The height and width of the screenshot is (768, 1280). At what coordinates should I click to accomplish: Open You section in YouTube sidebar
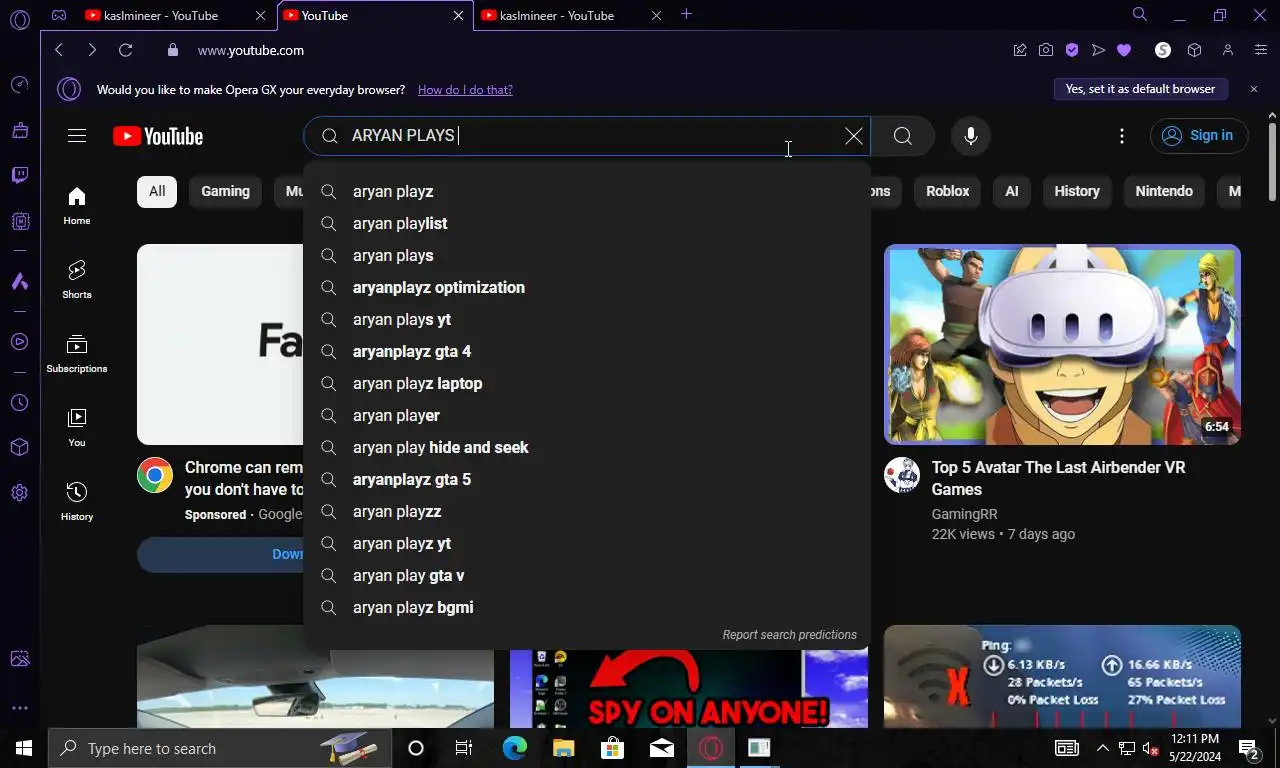[x=77, y=427]
